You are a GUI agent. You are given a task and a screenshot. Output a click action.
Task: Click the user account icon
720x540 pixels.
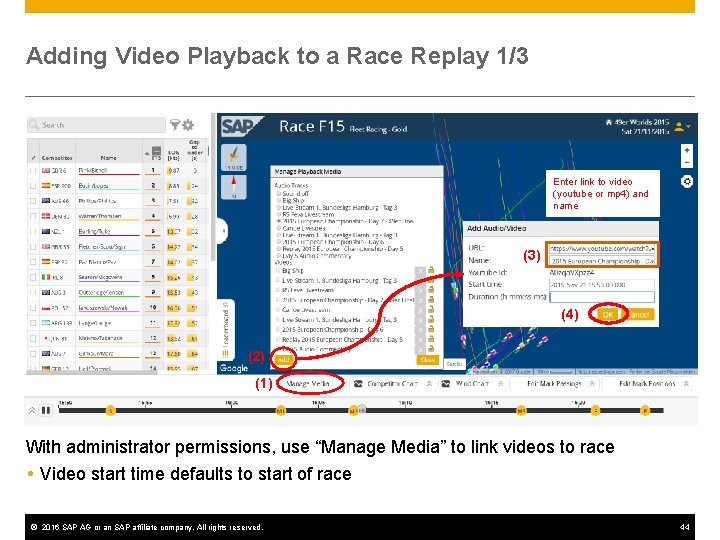click(x=679, y=126)
